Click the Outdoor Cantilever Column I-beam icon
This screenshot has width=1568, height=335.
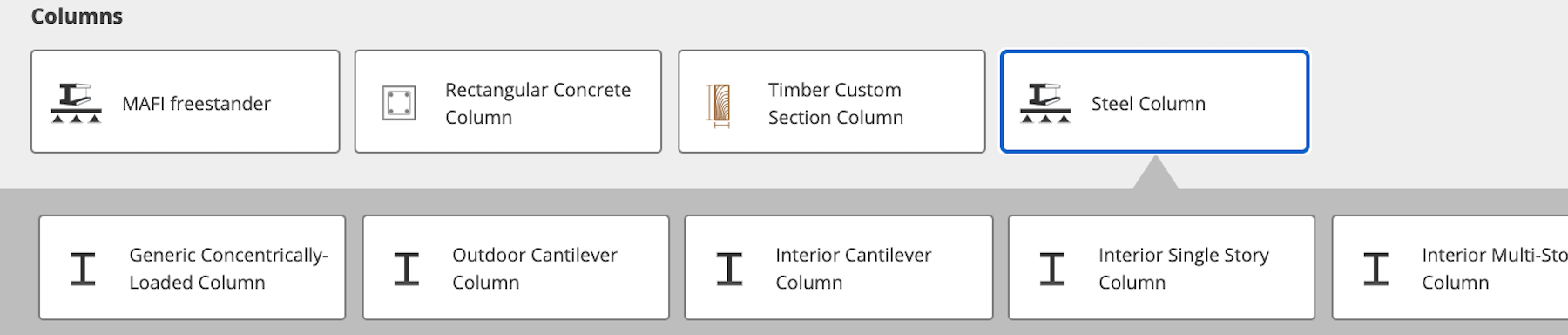[x=406, y=269]
